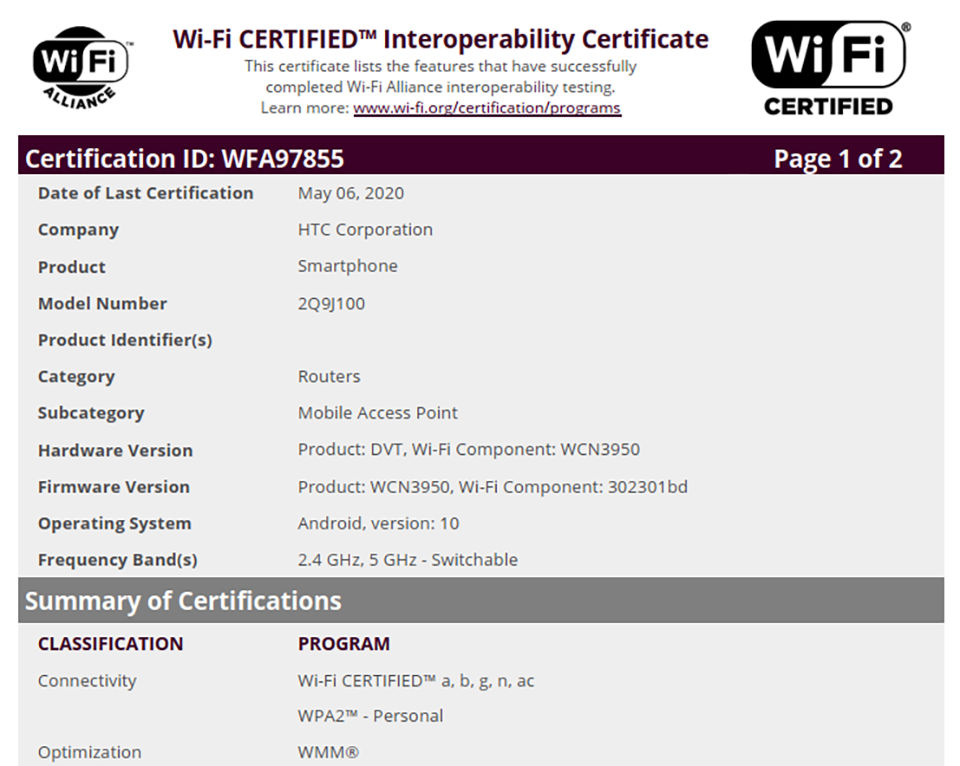Click the Product Identifier(s) label
The width and height of the screenshot is (960, 766).
[x=125, y=340]
